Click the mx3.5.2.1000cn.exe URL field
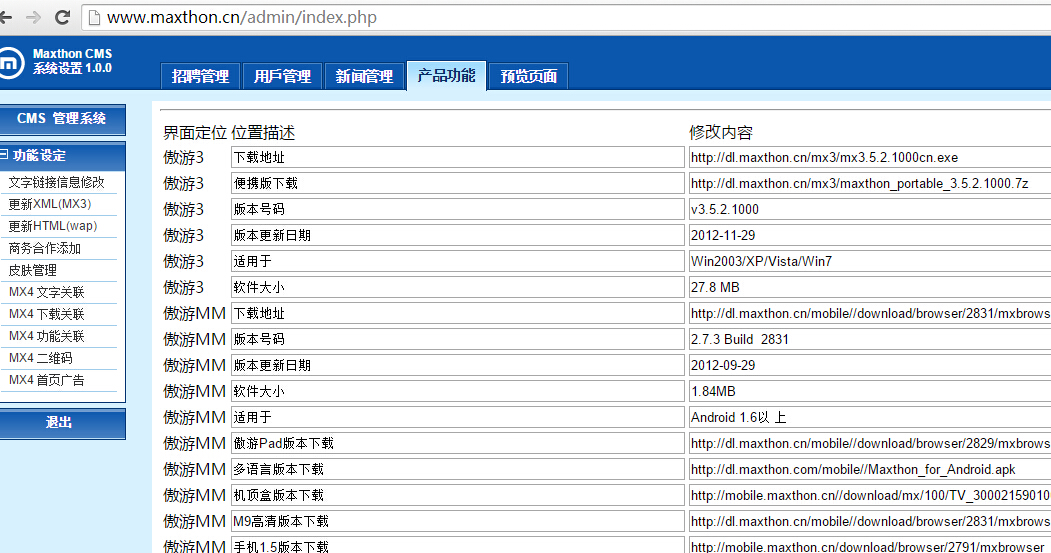The width and height of the screenshot is (1051, 553). tap(869, 158)
